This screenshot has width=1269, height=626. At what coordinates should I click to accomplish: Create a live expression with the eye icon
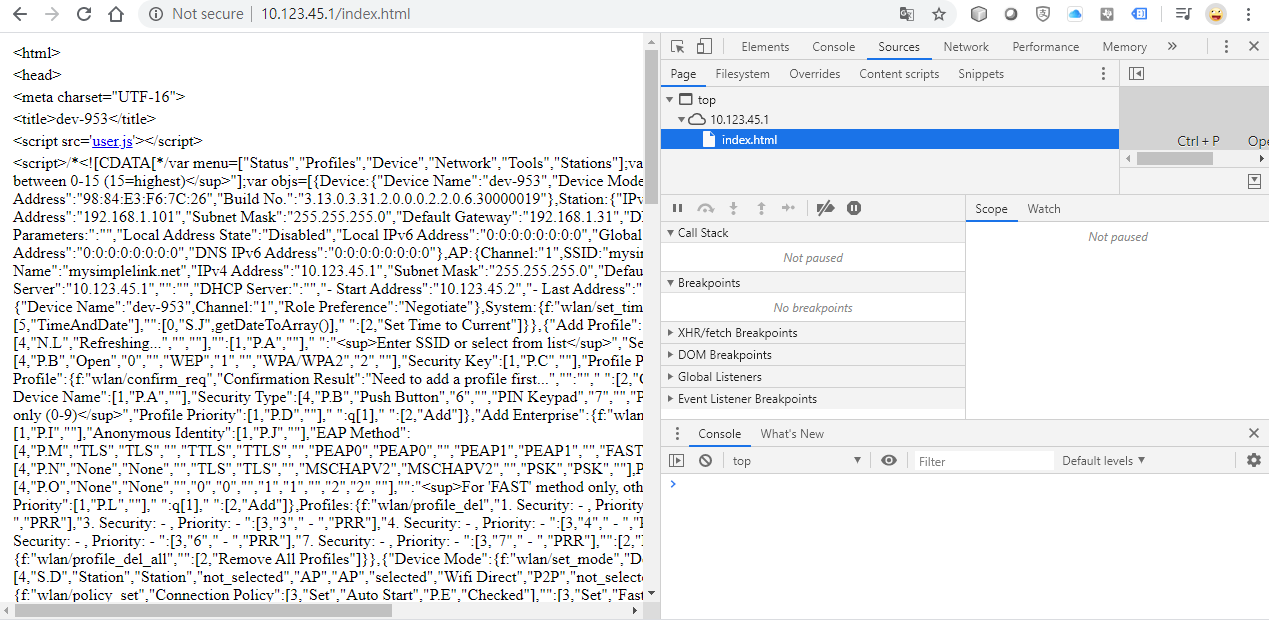(x=889, y=460)
